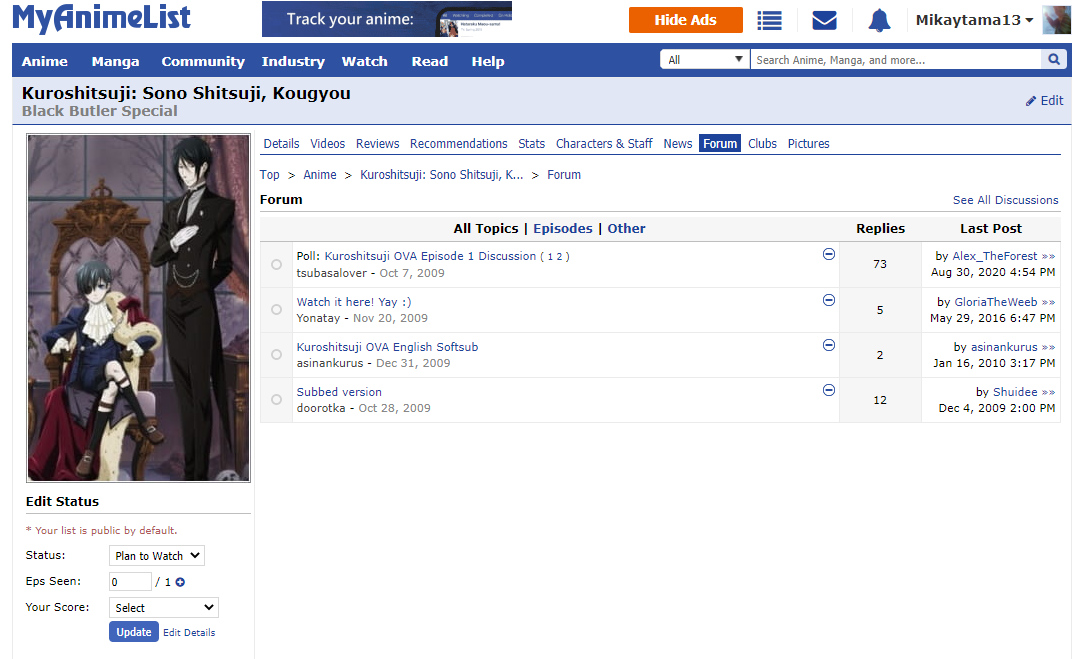Click the plus icon to increment episodes seen
The height and width of the screenshot is (659, 1091).
[181, 582]
